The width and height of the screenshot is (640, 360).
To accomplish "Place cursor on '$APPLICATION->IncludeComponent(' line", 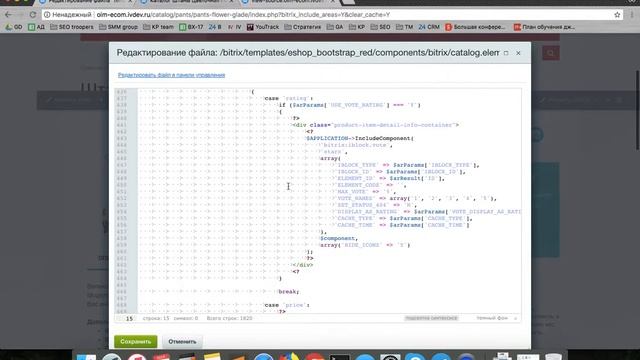I will [360, 138].
